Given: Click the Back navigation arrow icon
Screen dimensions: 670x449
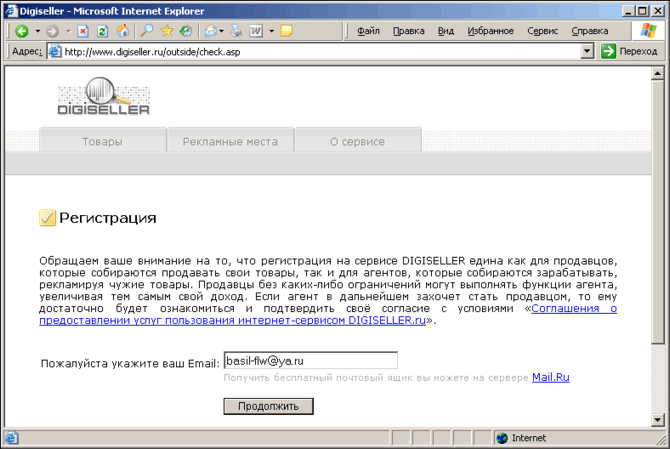Looking at the screenshot, I should coord(21,31).
